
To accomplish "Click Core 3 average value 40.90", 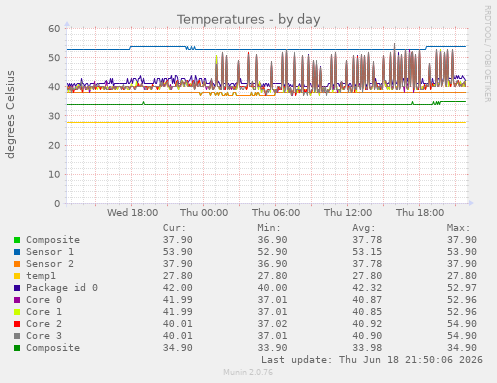I will click(367, 336).
